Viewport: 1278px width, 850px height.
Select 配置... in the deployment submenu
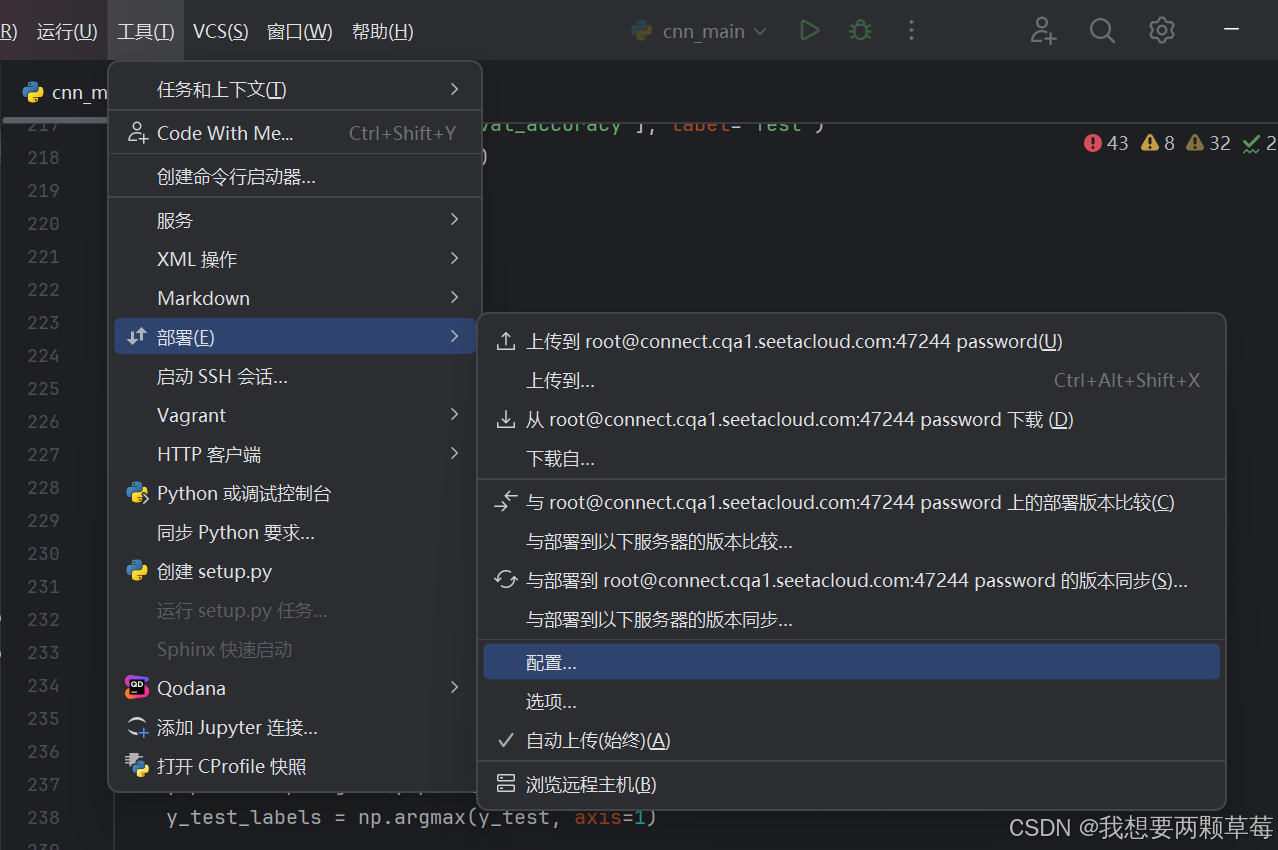click(550, 661)
